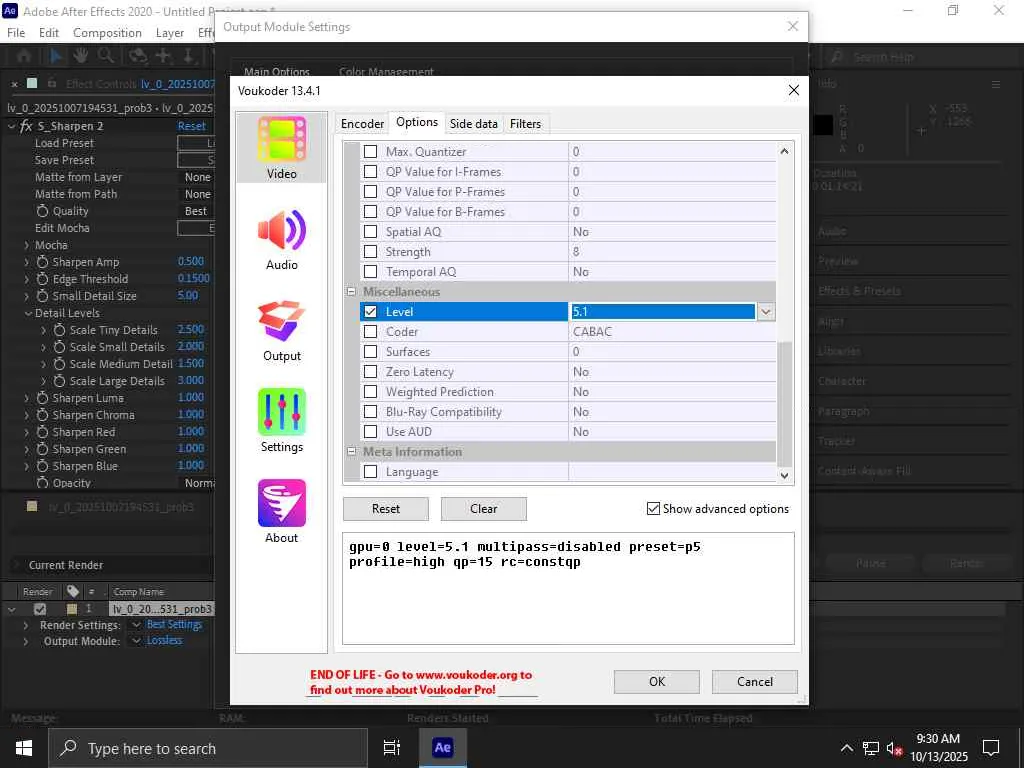Collapse the Miscellaneous group
Image resolution: width=1024 pixels, height=768 pixels.
coord(351,292)
